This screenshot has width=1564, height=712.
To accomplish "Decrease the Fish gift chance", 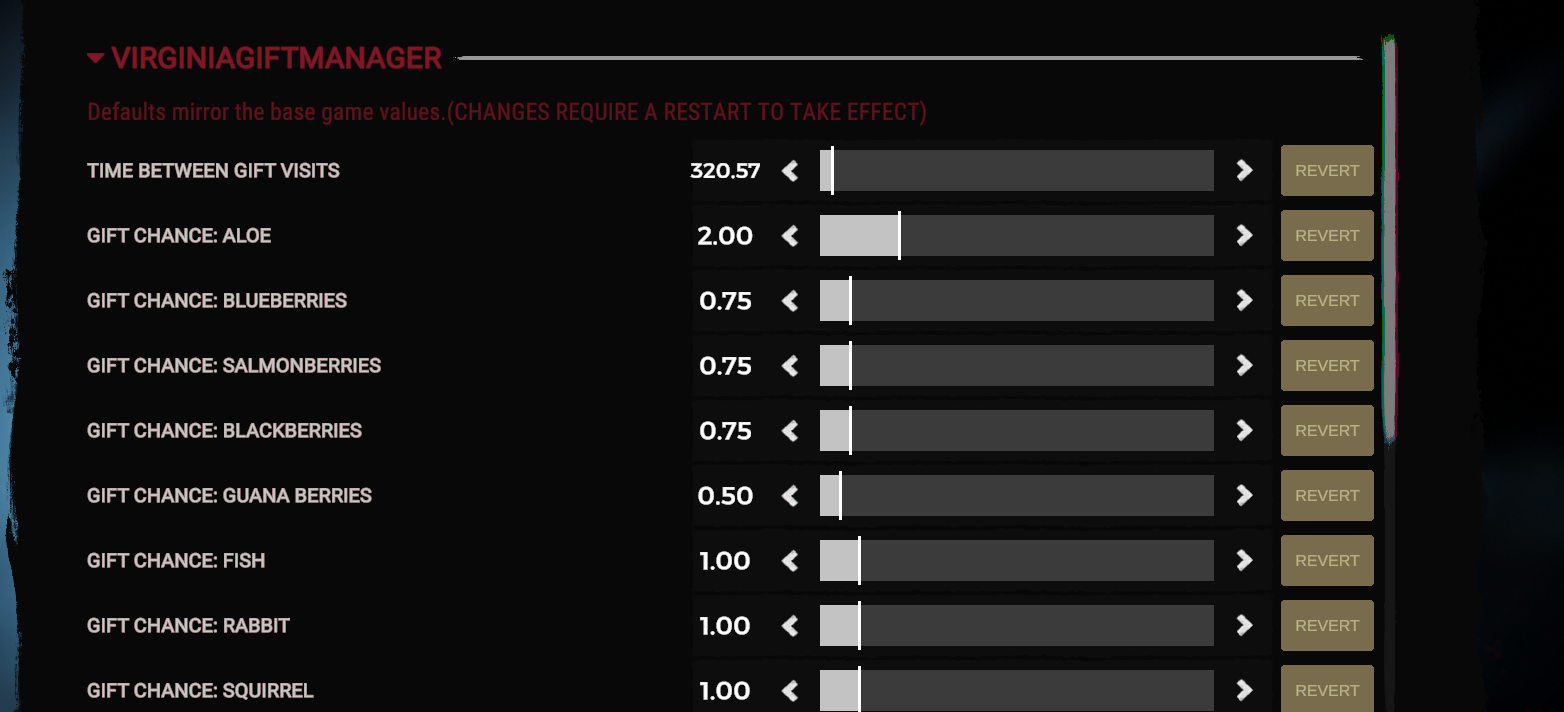I will coord(790,561).
